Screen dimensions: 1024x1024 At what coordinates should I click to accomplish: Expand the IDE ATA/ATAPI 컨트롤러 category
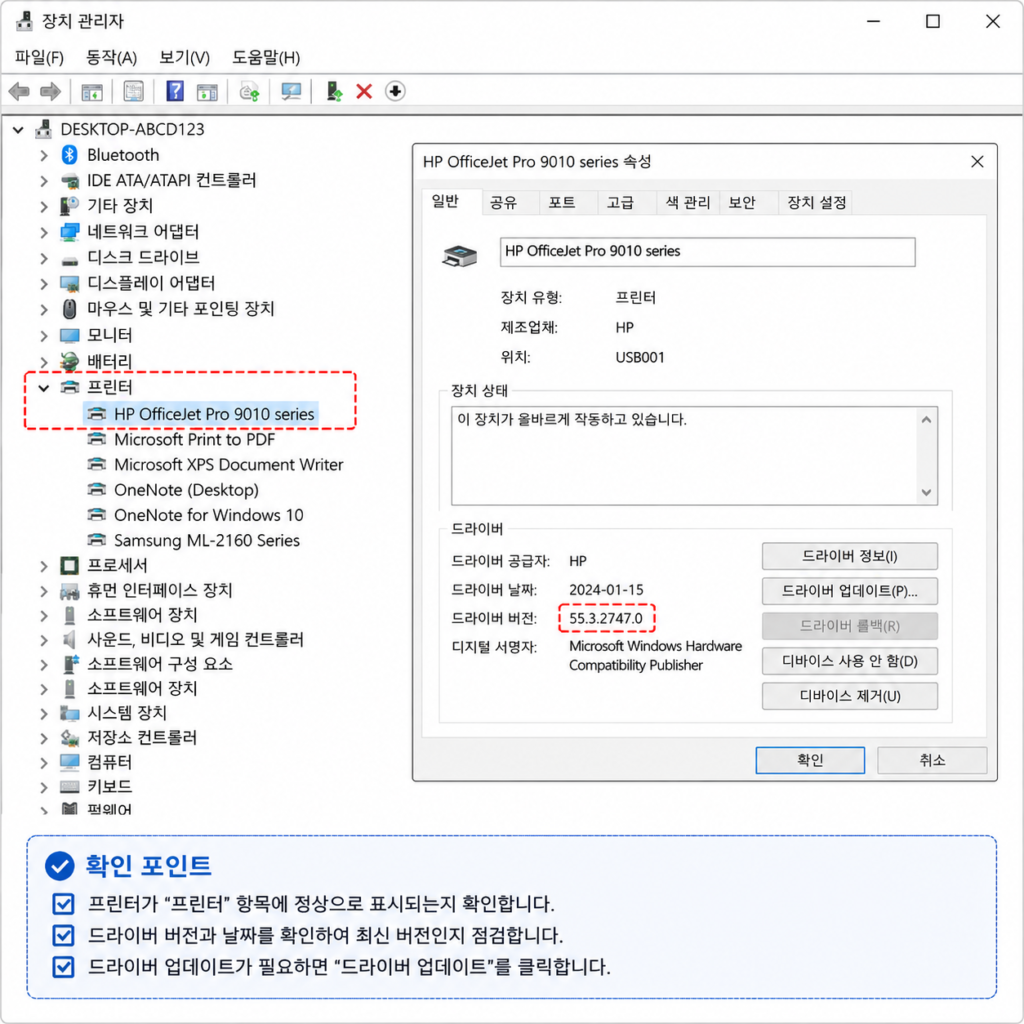tap(44, 181)
